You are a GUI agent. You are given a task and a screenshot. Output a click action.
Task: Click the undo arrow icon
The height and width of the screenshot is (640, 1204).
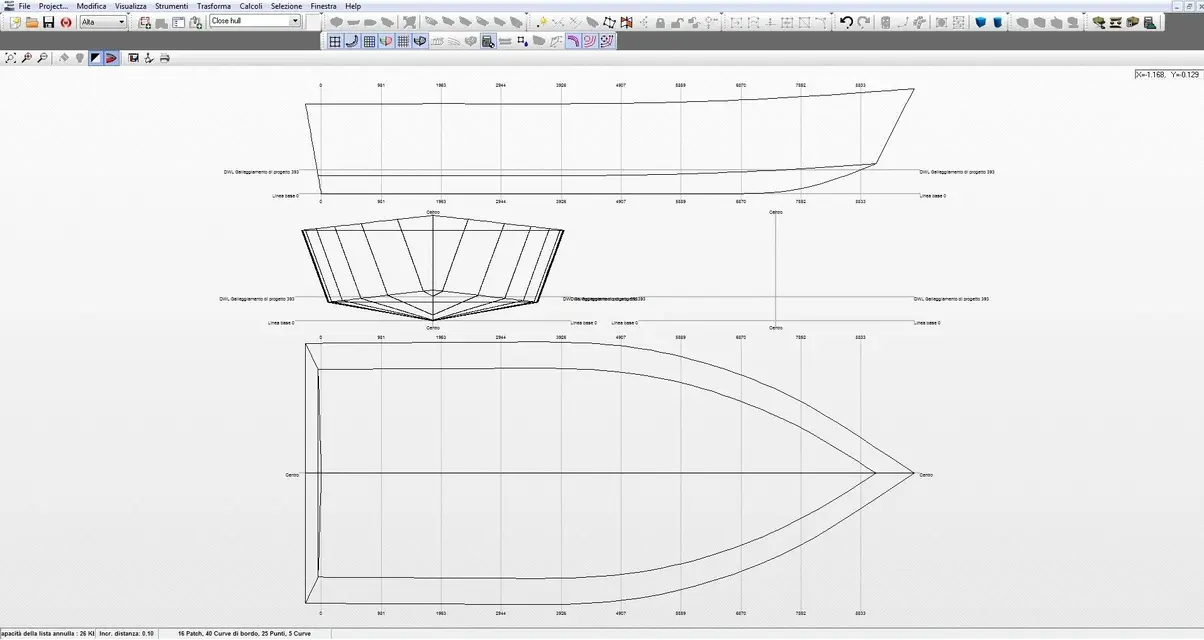pyautogui.click(x=846, y=22)
